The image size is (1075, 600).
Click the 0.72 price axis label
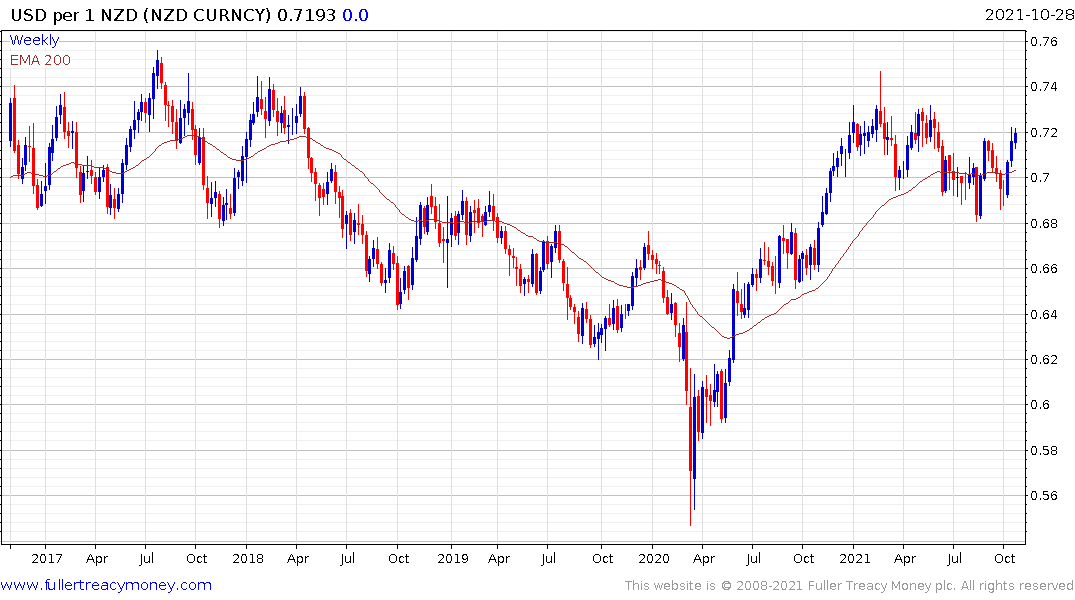tap(1044, 132)
